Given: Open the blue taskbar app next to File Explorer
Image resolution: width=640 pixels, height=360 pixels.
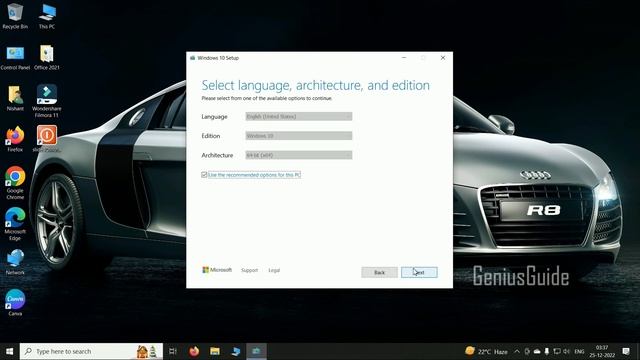Looking at the screenshot, I should [236, 351].
